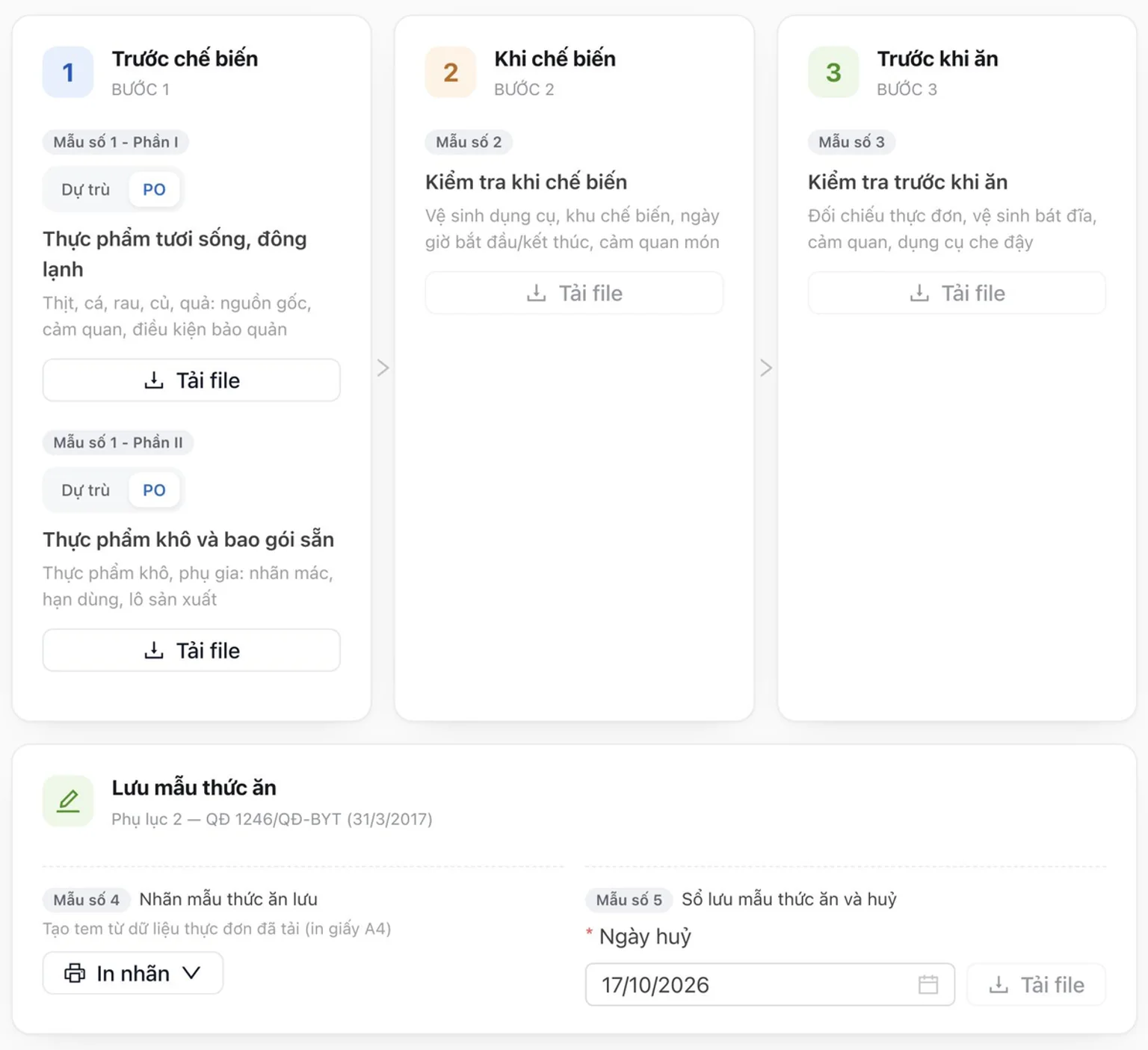This screenshot has width=1148, height=1050.
Task: Click the Kiểm tra khi chế biến title
Action: click(x=526, y=182)
